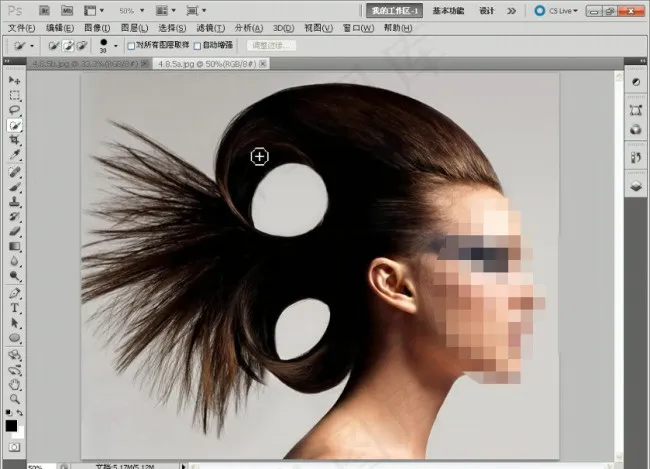
Task: Open 图像(I) menu
Action: point(97,28)
